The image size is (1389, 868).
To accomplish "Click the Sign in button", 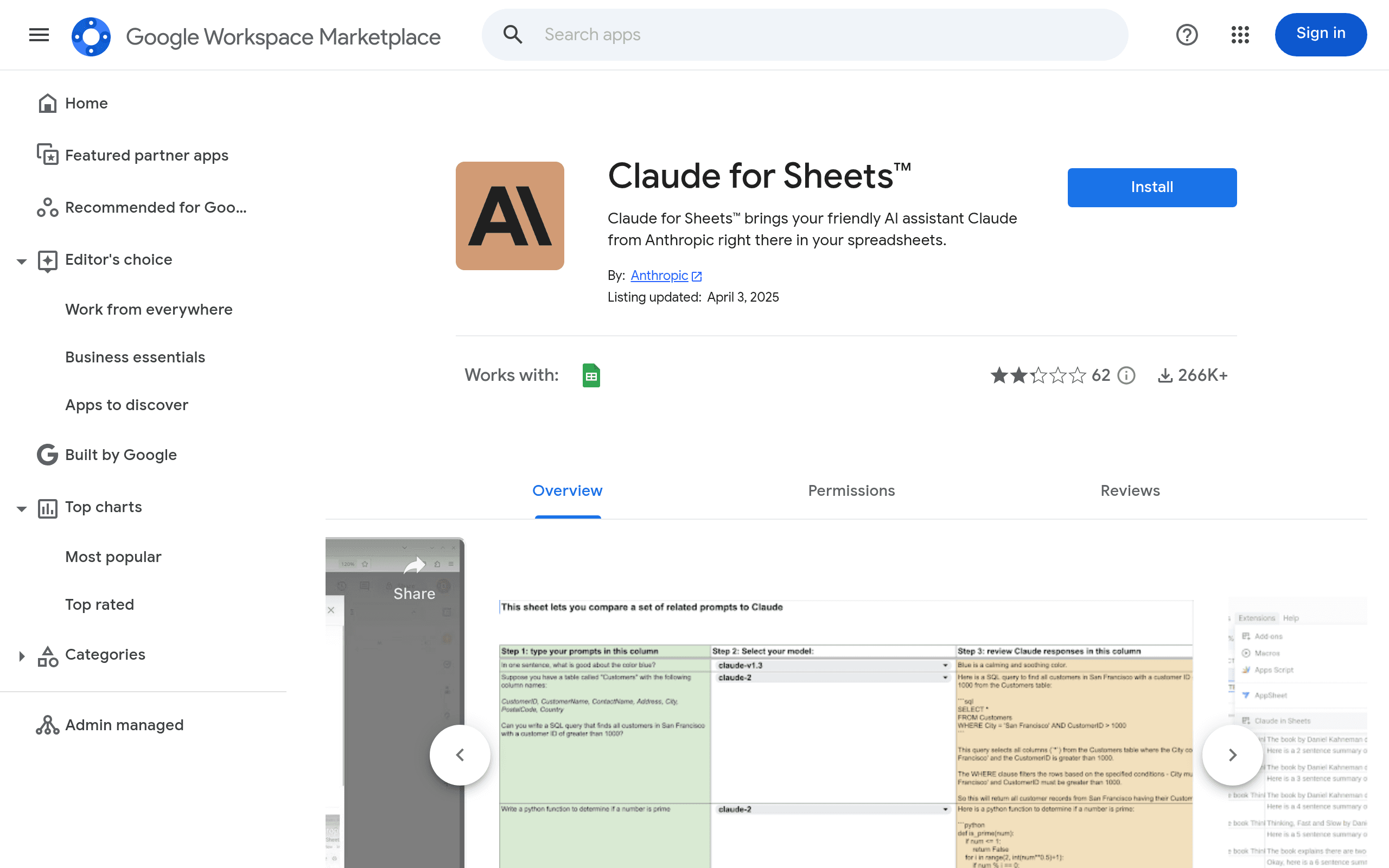I will click(1320, 34).
